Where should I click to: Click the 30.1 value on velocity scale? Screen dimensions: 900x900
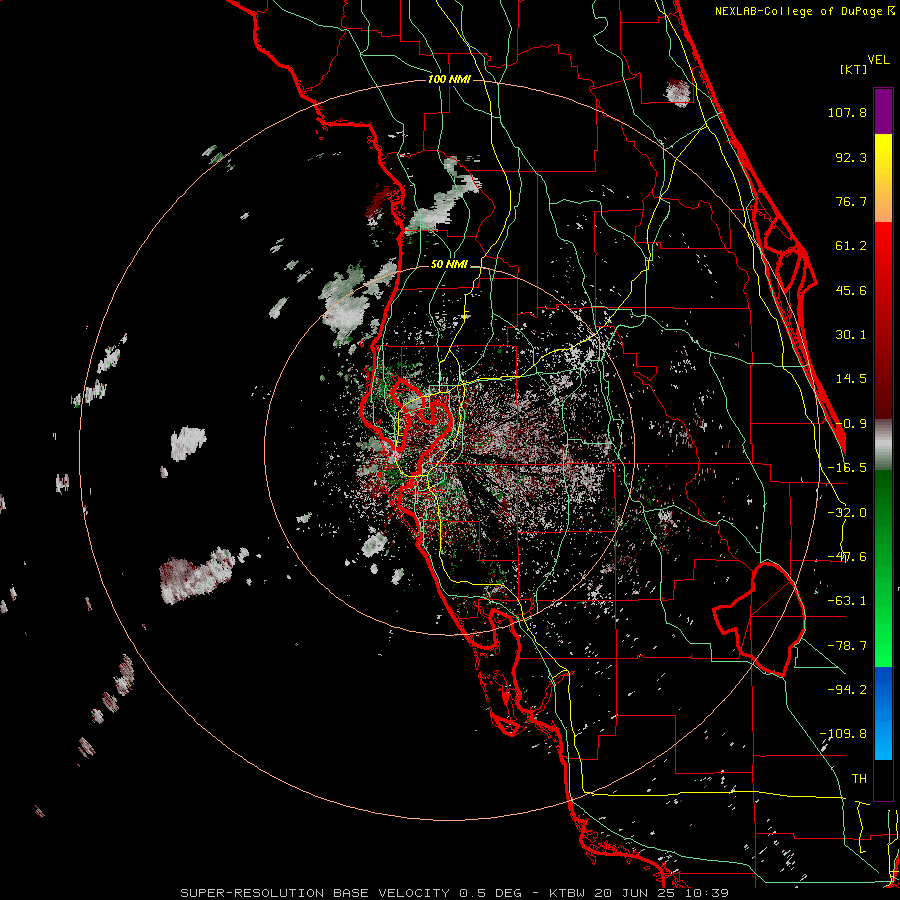point(851,335)
